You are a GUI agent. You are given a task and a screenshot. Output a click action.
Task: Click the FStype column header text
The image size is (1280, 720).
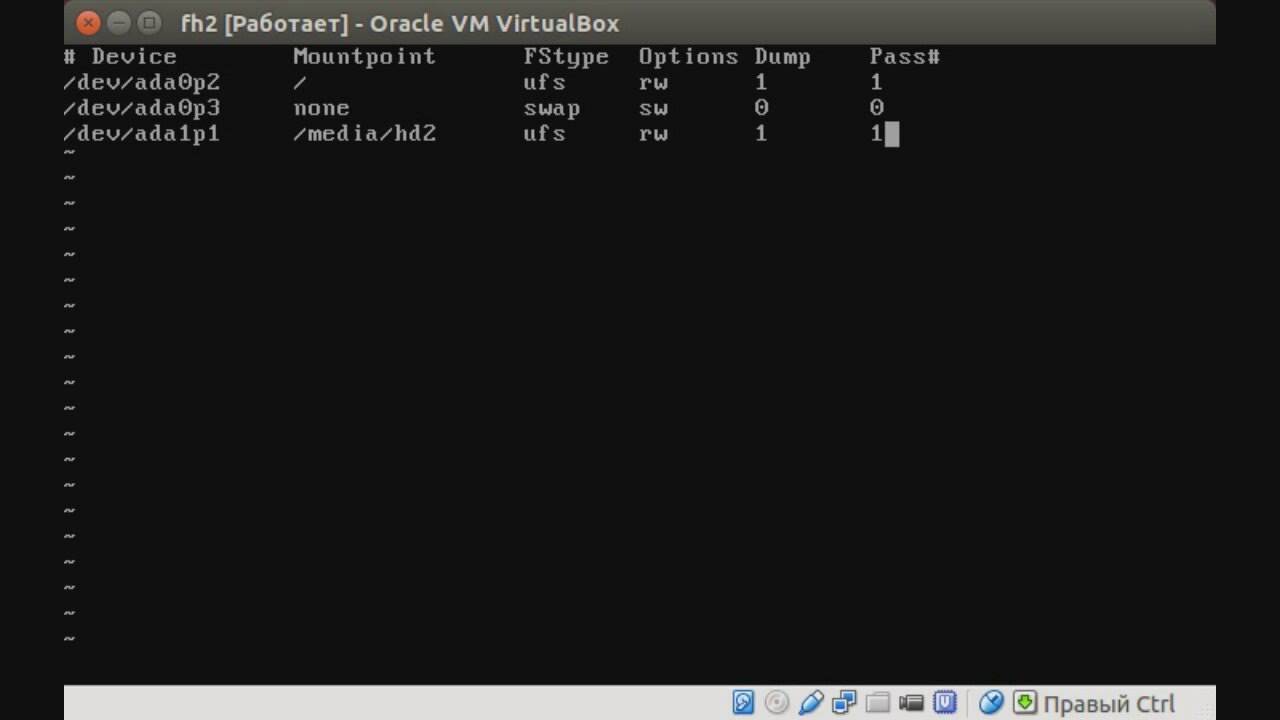coord(566,57)
